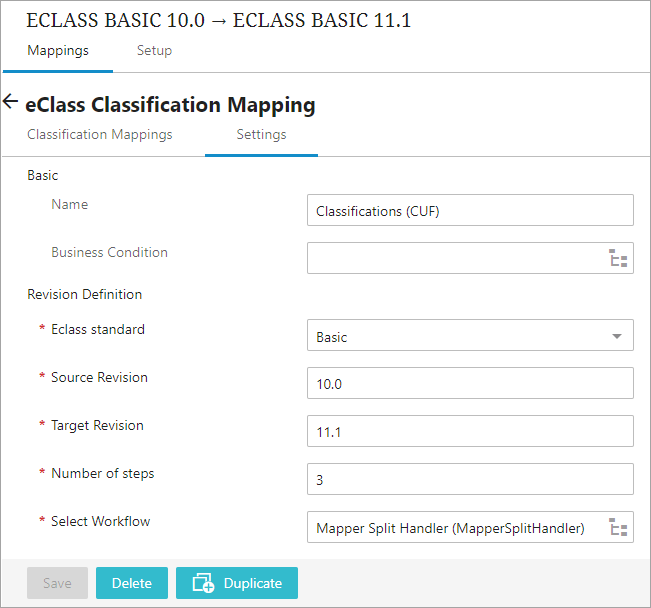Click the Save button
The height and width of the screenshot is (608, 651).
point(57,583)
